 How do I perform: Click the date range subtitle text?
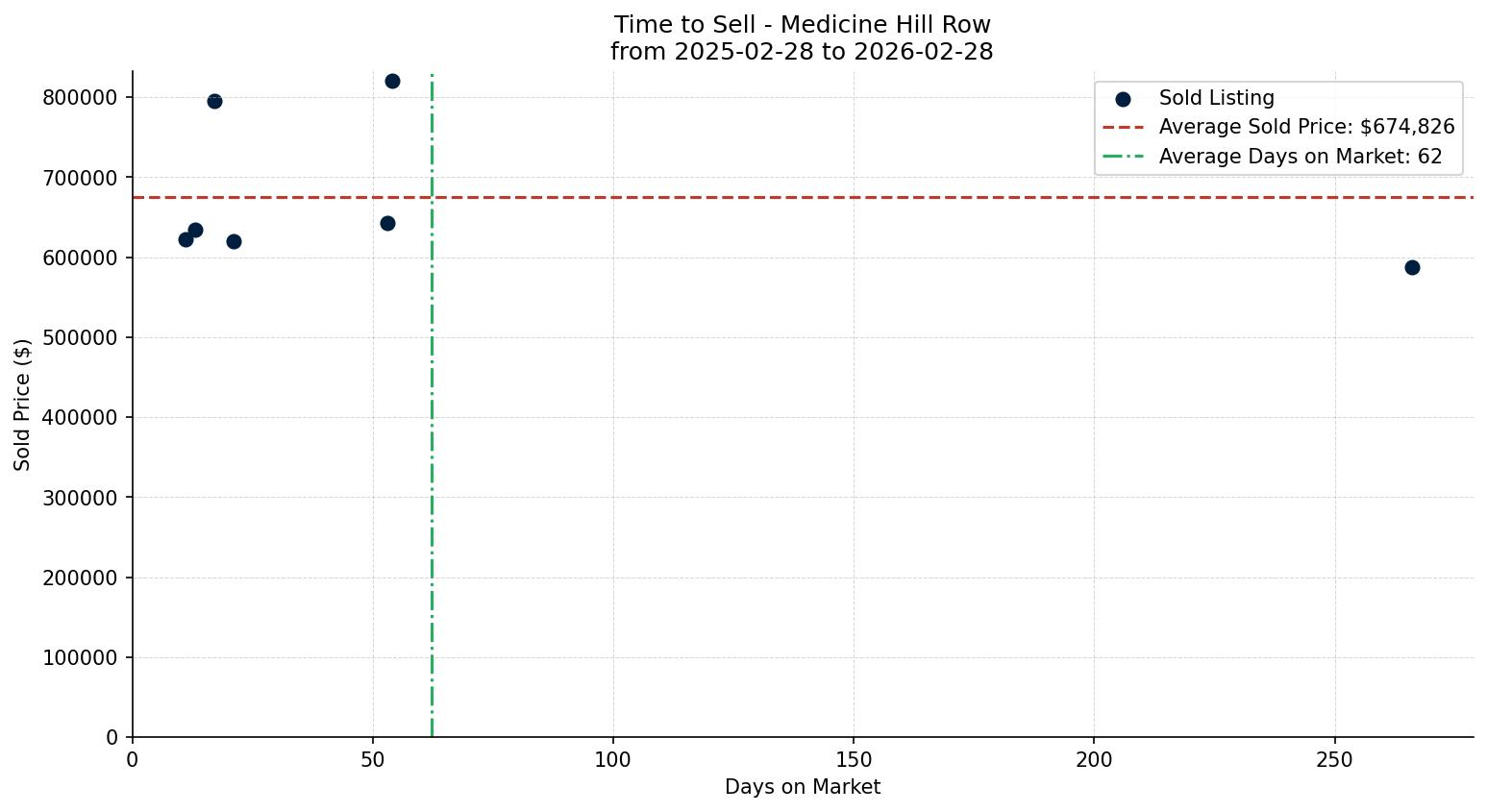coord(802,52)
